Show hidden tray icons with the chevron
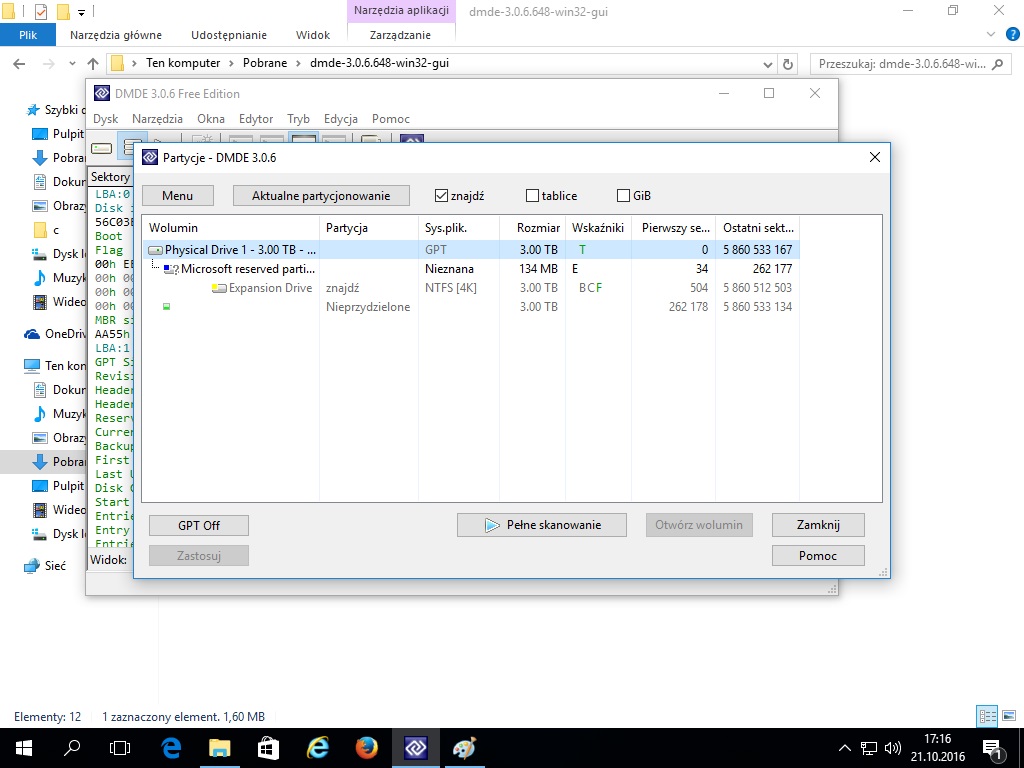This screenshot has width=1024, height=768. tap(844, 748)
